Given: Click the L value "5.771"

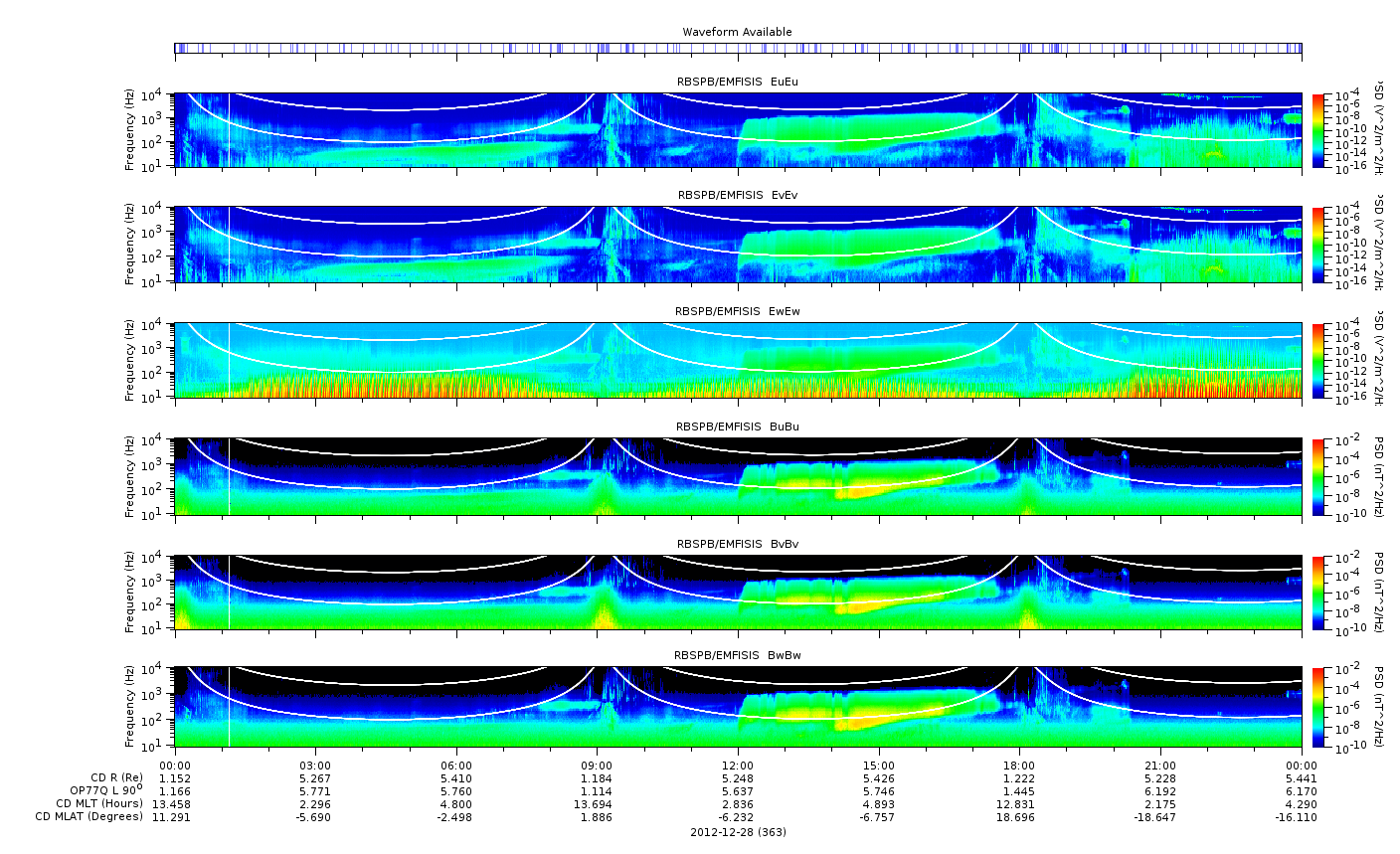Looking at the screenshot, I should (x=315, y=790).
